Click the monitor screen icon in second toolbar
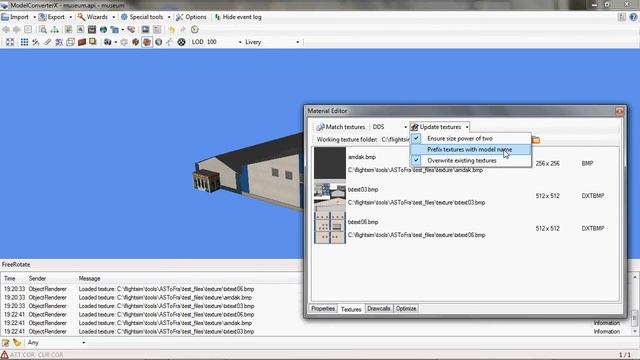Screen dimensions: 640x360 tap(145, 29)
